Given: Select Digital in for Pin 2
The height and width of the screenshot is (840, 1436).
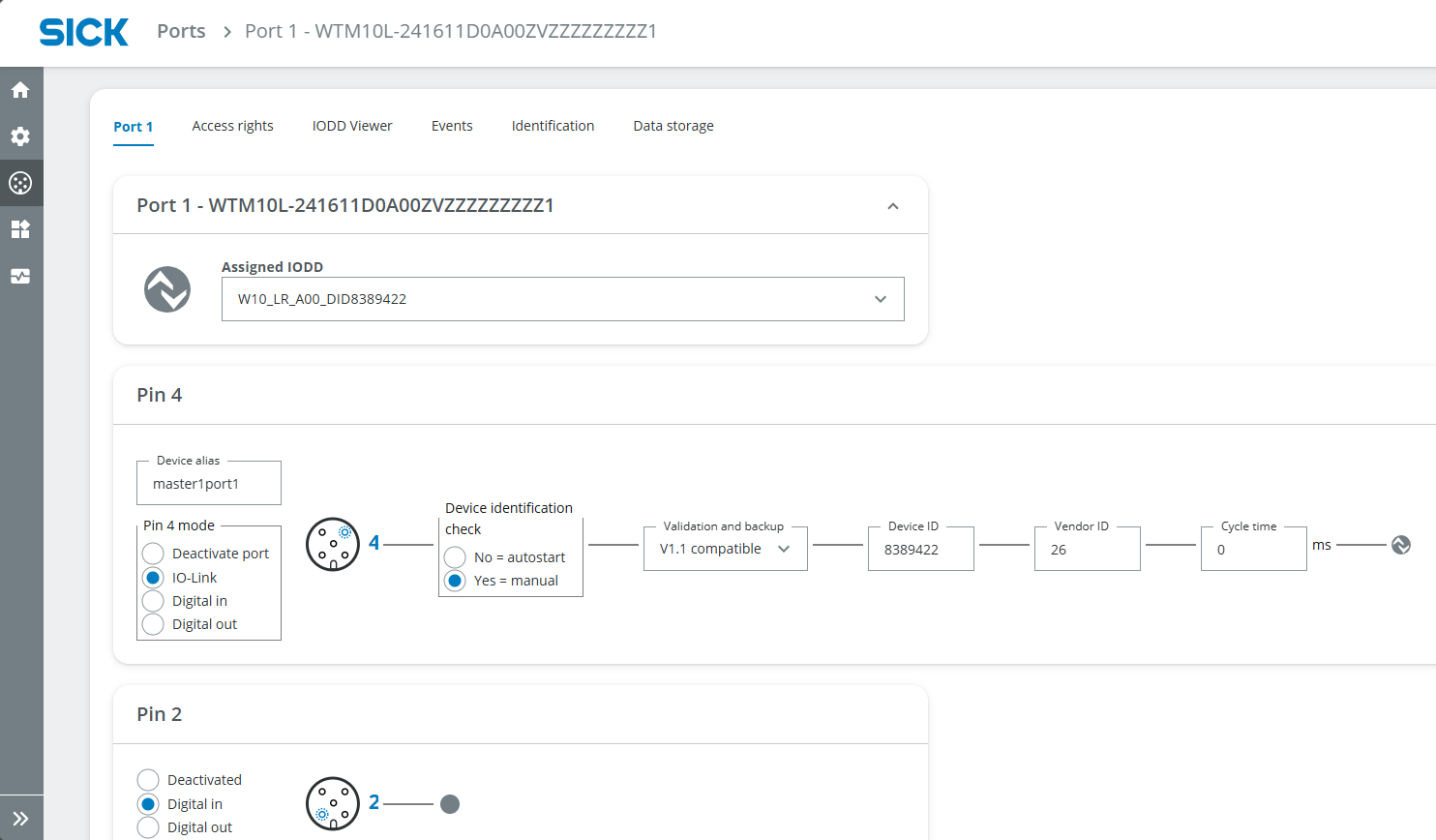Looking at the screenshot, I should coord(148,804).
